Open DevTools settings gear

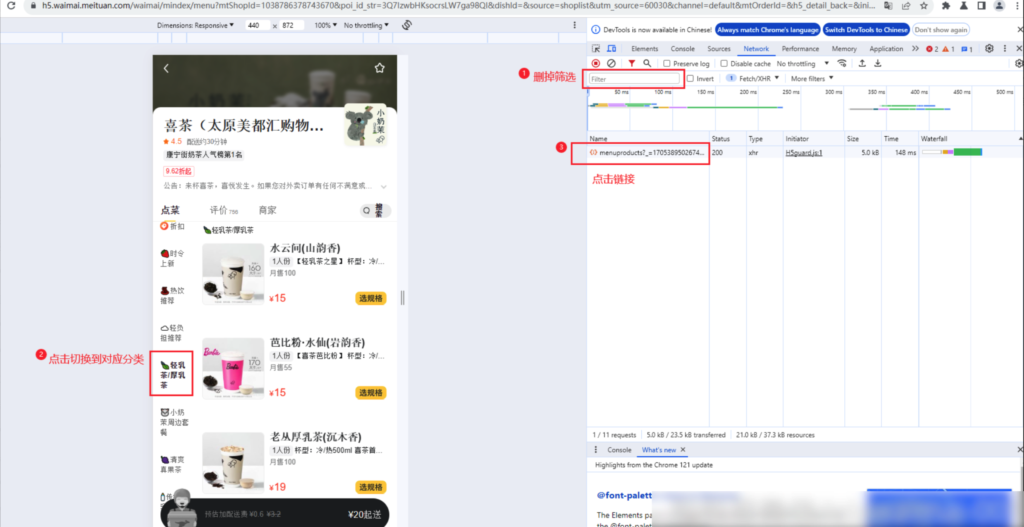(x=989, y=48)
